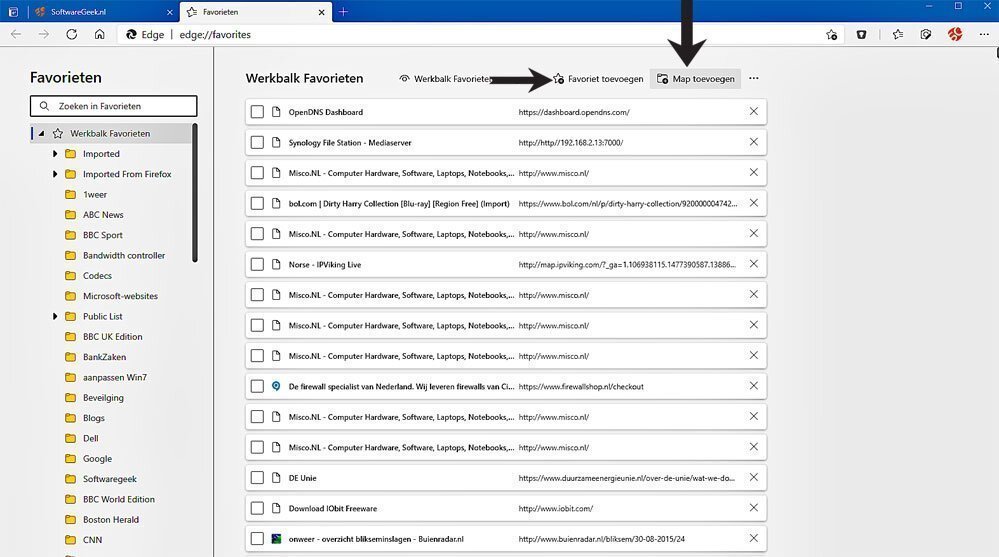Open the home page icon

[x=99, y=34]
